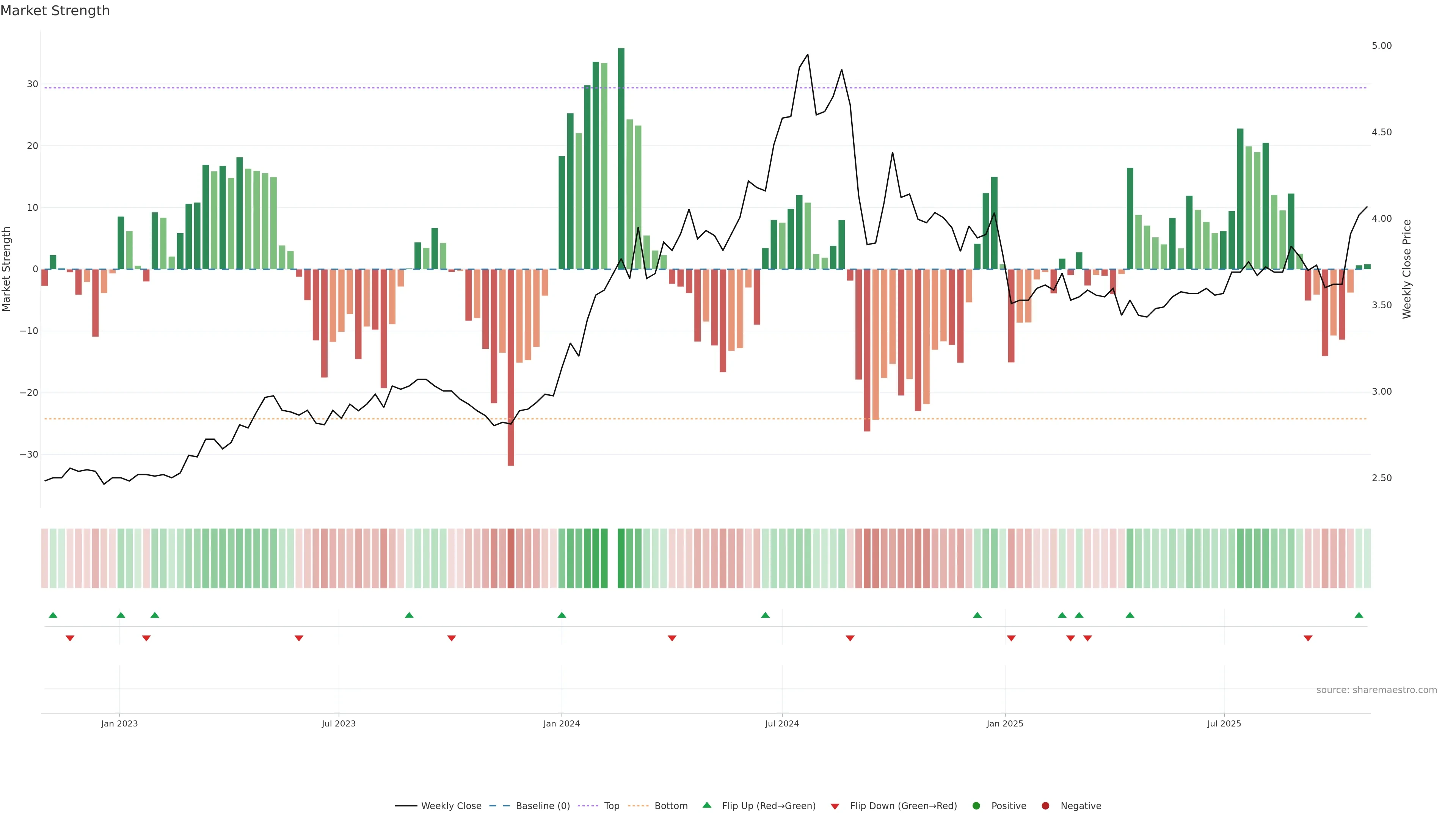Click the Jul 2024 x-axis label
The height and width of the screenshot is (819, 1456).
(x=782, y=723)
